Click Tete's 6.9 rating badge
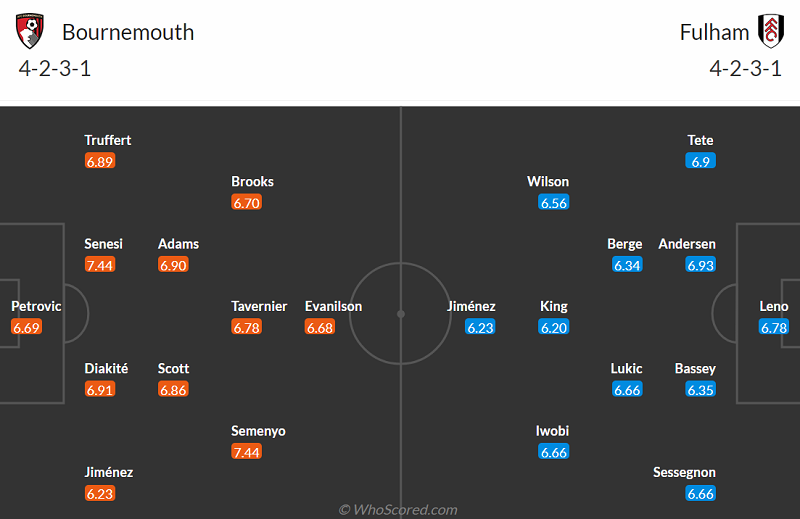The width and height of the screenshot is (800, 519). 700,161
